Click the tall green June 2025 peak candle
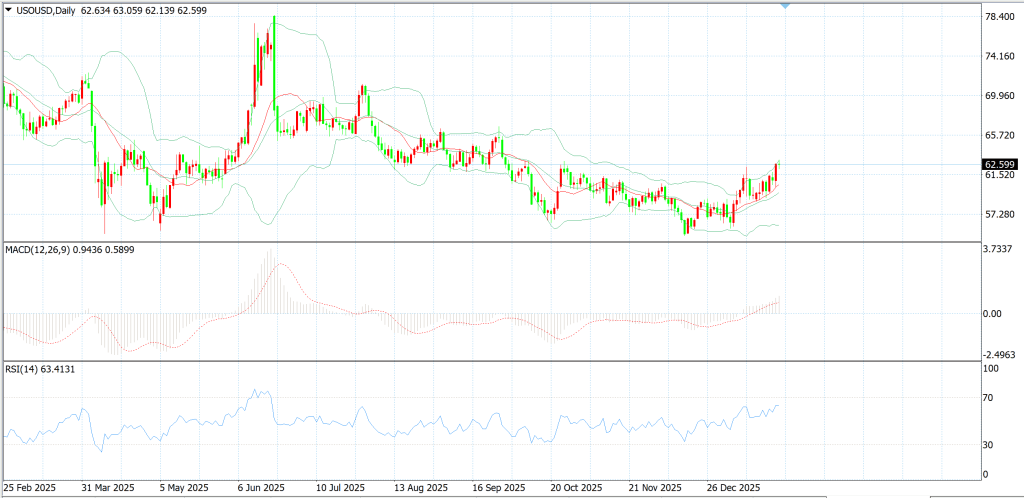Screen dimensions: 1024x498 [x=274, y=72]
